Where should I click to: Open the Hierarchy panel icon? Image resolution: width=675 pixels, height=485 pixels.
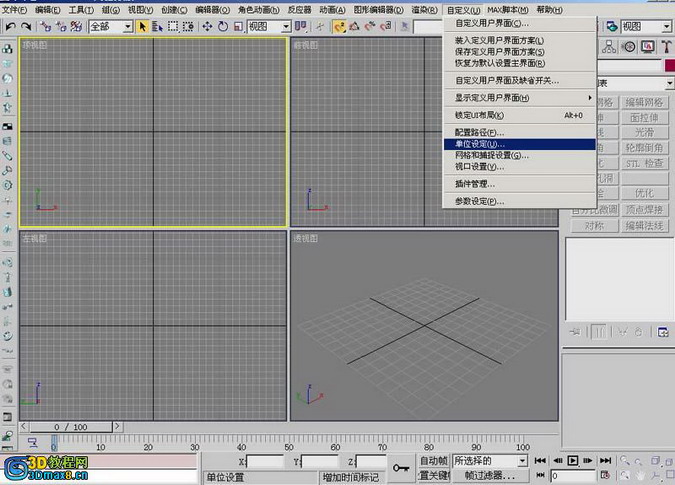coord(609,46)
